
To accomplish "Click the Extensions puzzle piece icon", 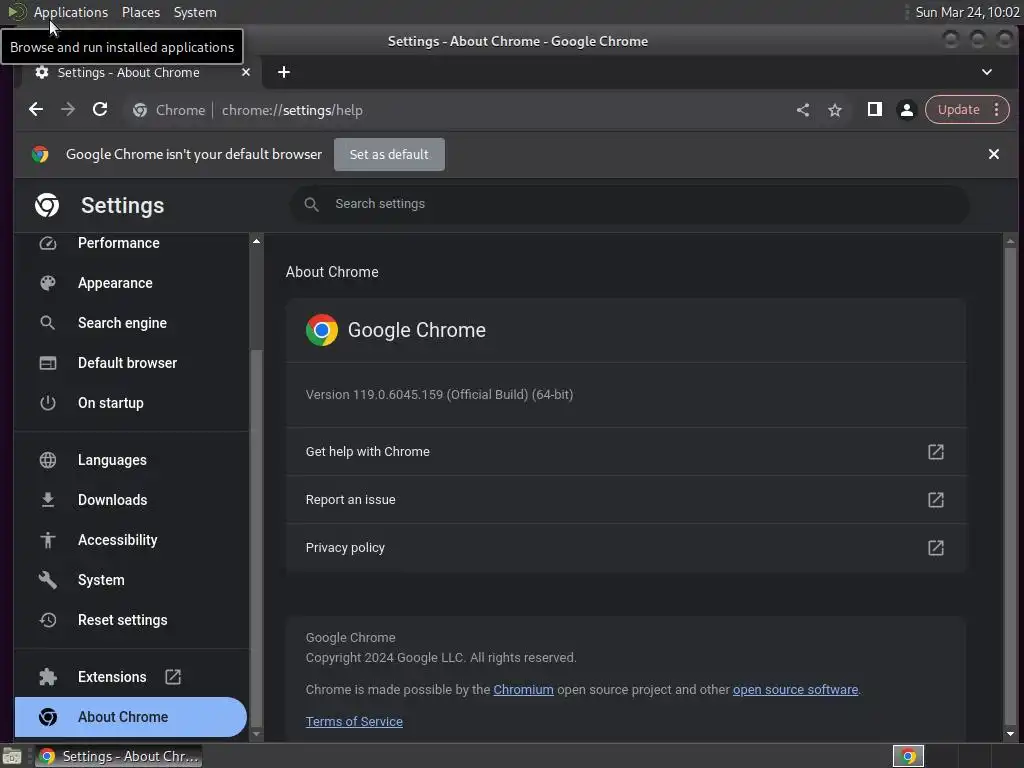I will click(48, 677).
